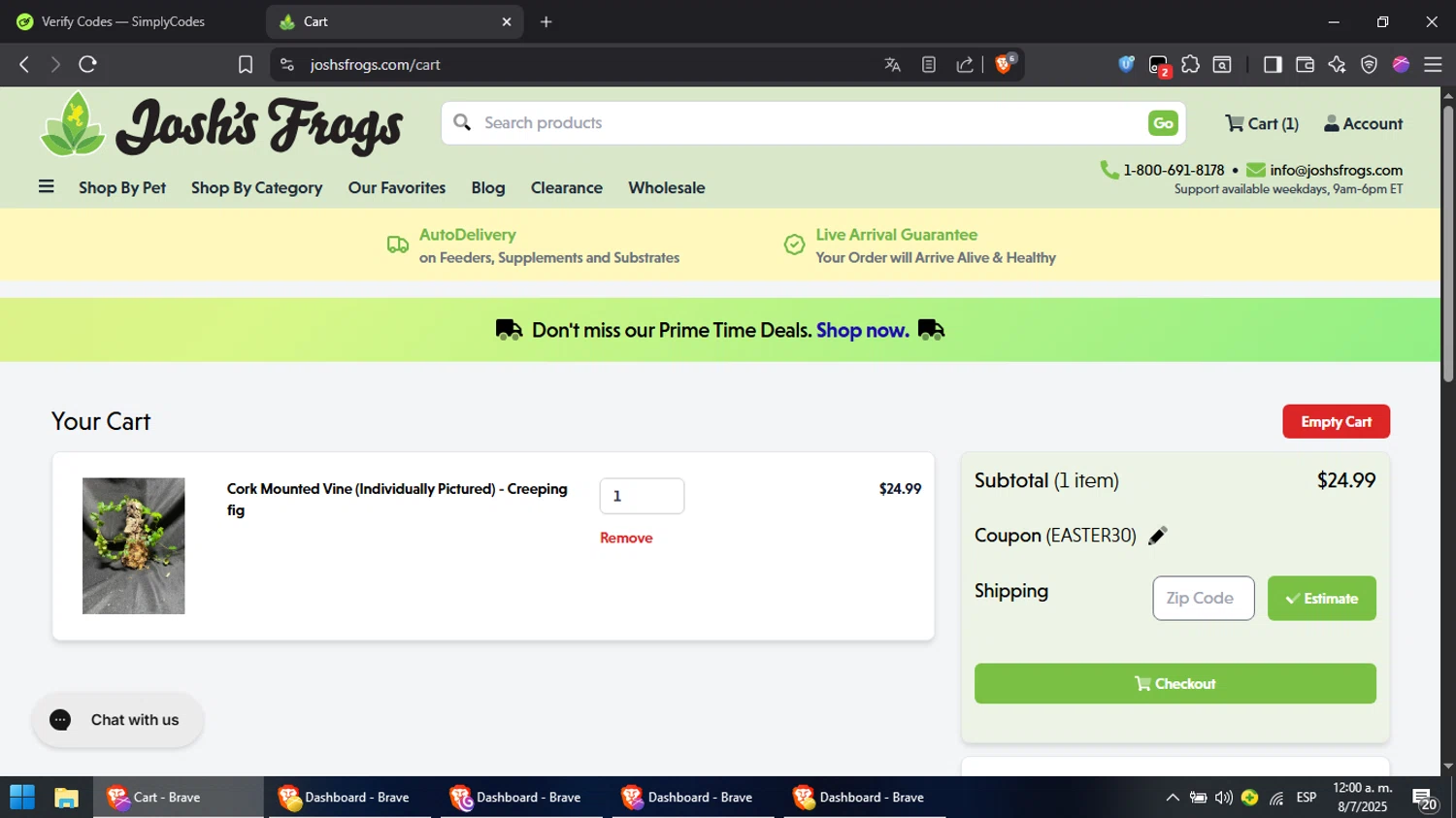Open the Clearance section
Screen dimensions: 1456x818
coord(567,187)
